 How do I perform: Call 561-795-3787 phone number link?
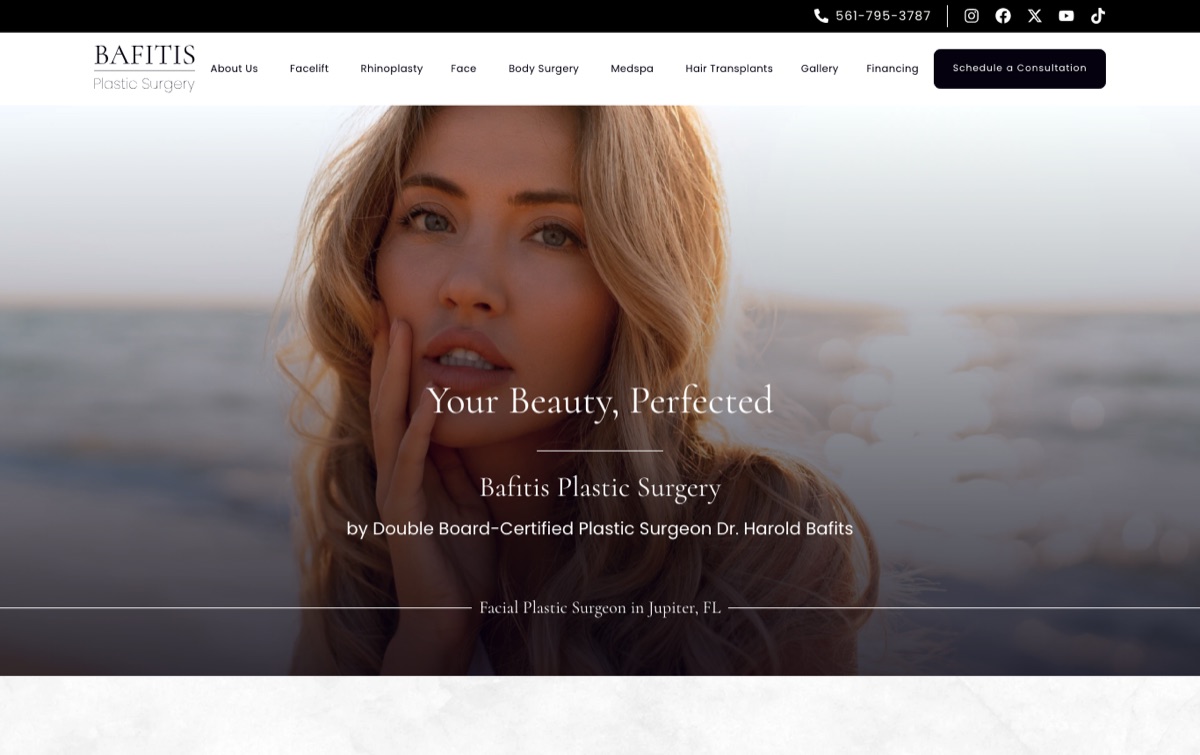883,16
